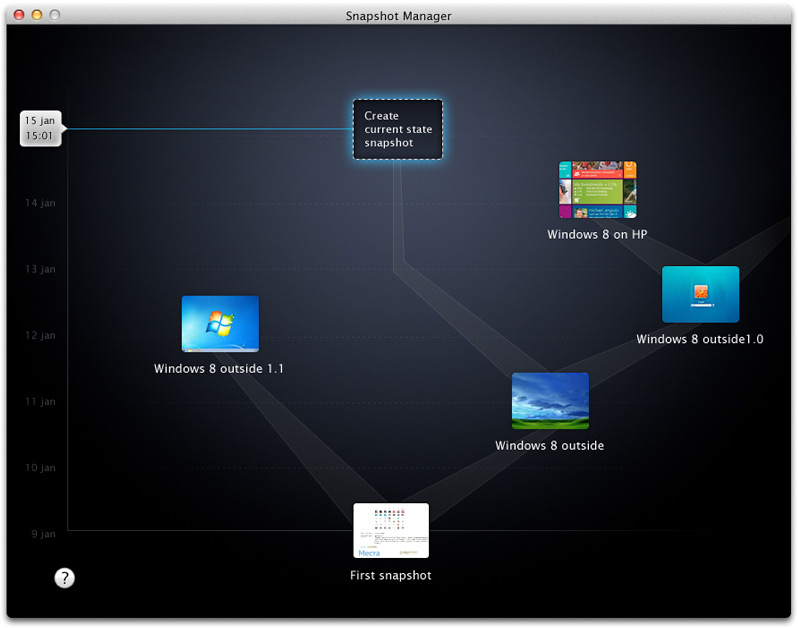This screenshot has width=798, height=628.
Task: Click the 10 jan date on timeline
Action: click(x=40, y=468)
